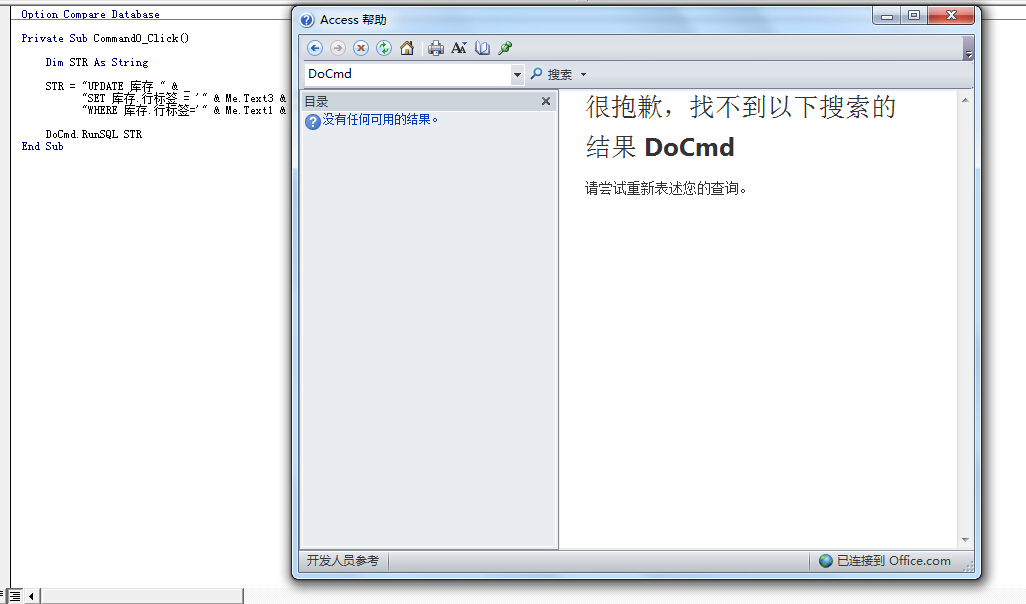The image size is (1026, 604).
Task: Go back in Access Help
Action: click(x=315, y=48)
